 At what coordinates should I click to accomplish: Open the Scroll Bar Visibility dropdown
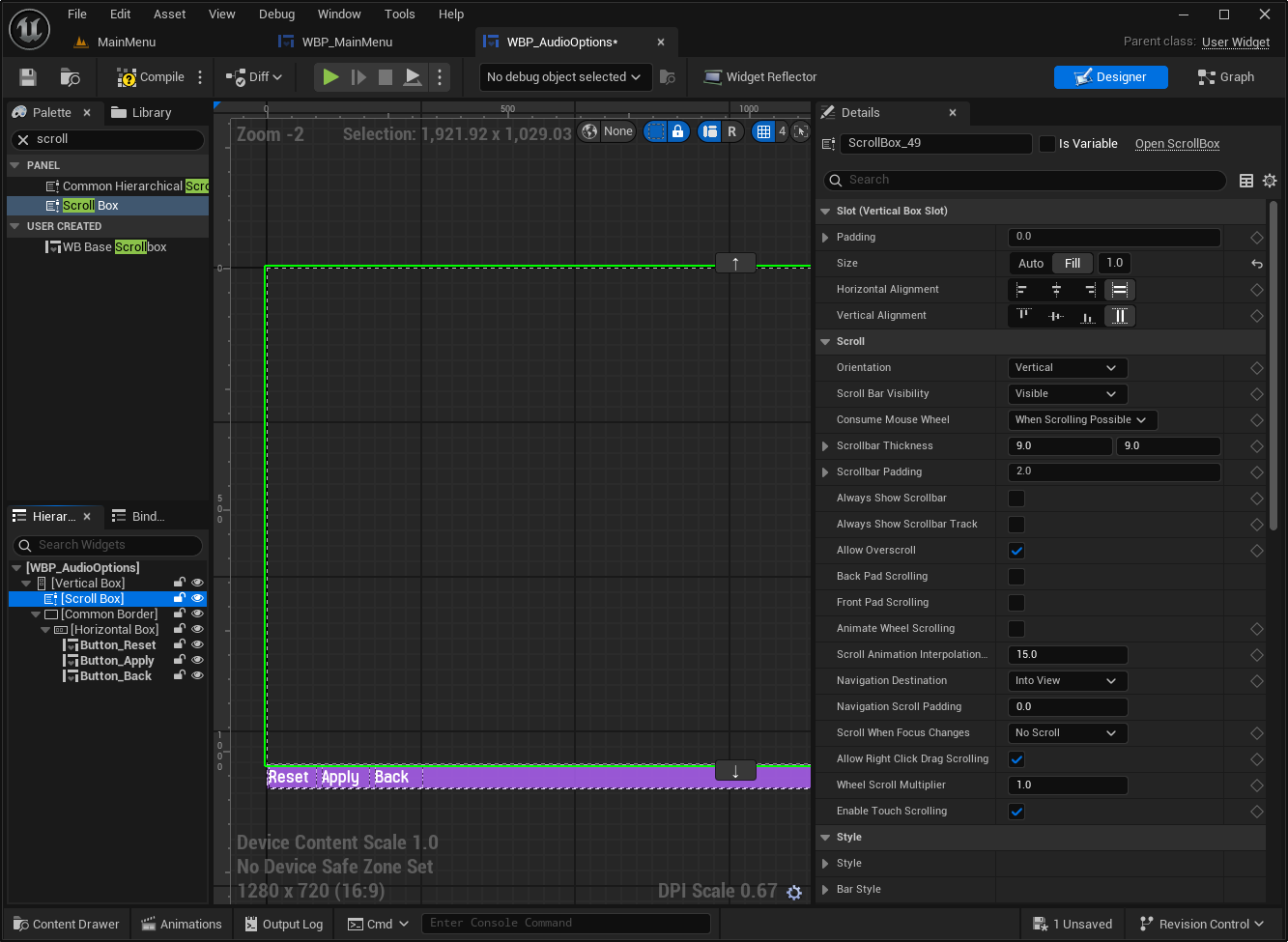pyautogui.click(x=1066, y=394)
